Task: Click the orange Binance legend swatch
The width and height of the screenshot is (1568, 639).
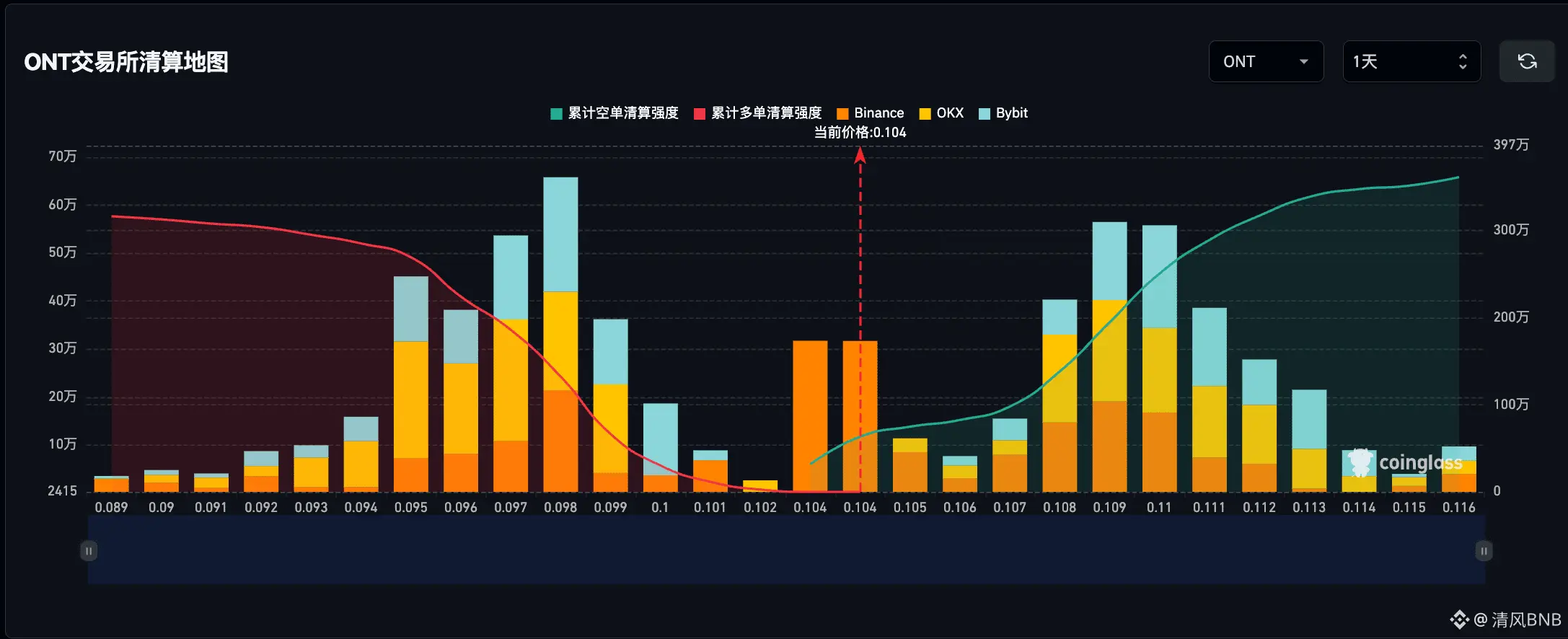Action: coord(842,114)
